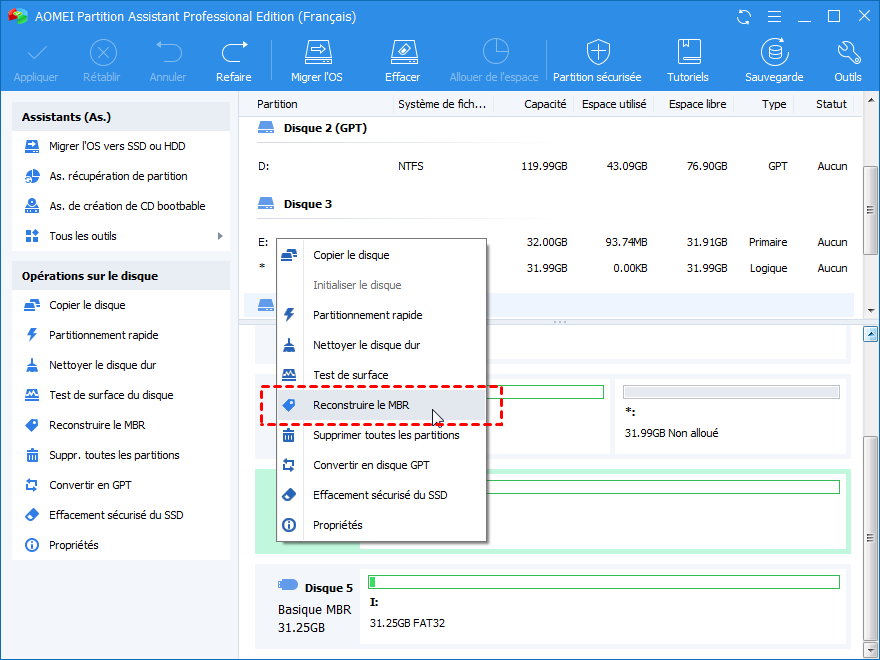Choose Effacement sécurisé du SSD in the context menu

[x=382, y=495]
